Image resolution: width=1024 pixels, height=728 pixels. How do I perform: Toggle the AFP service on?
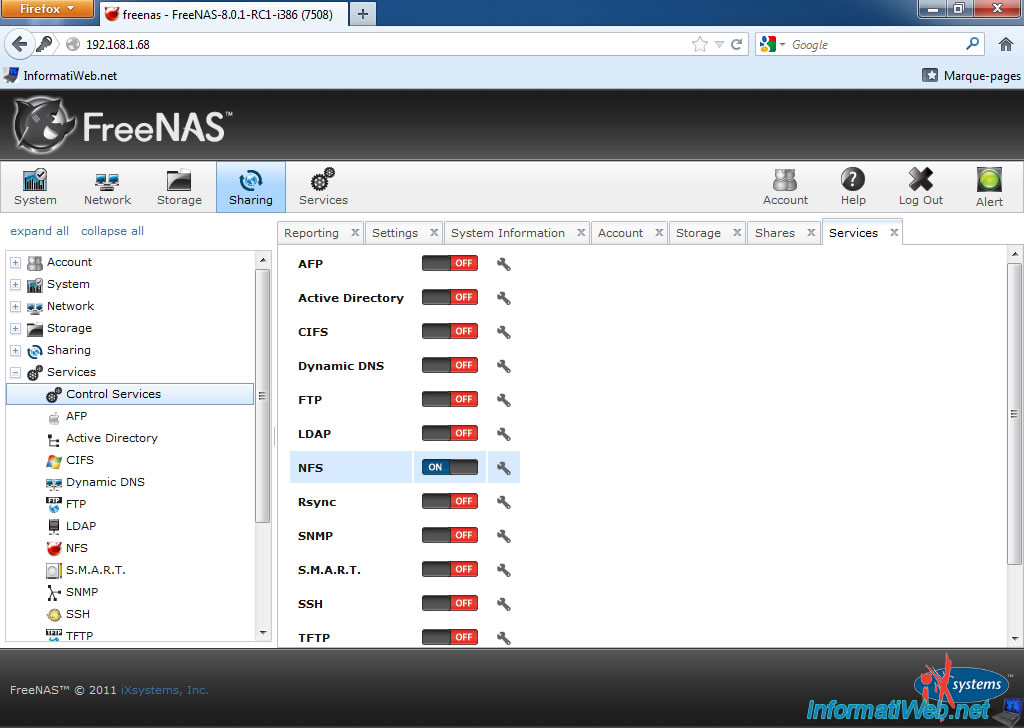point(449,263)
